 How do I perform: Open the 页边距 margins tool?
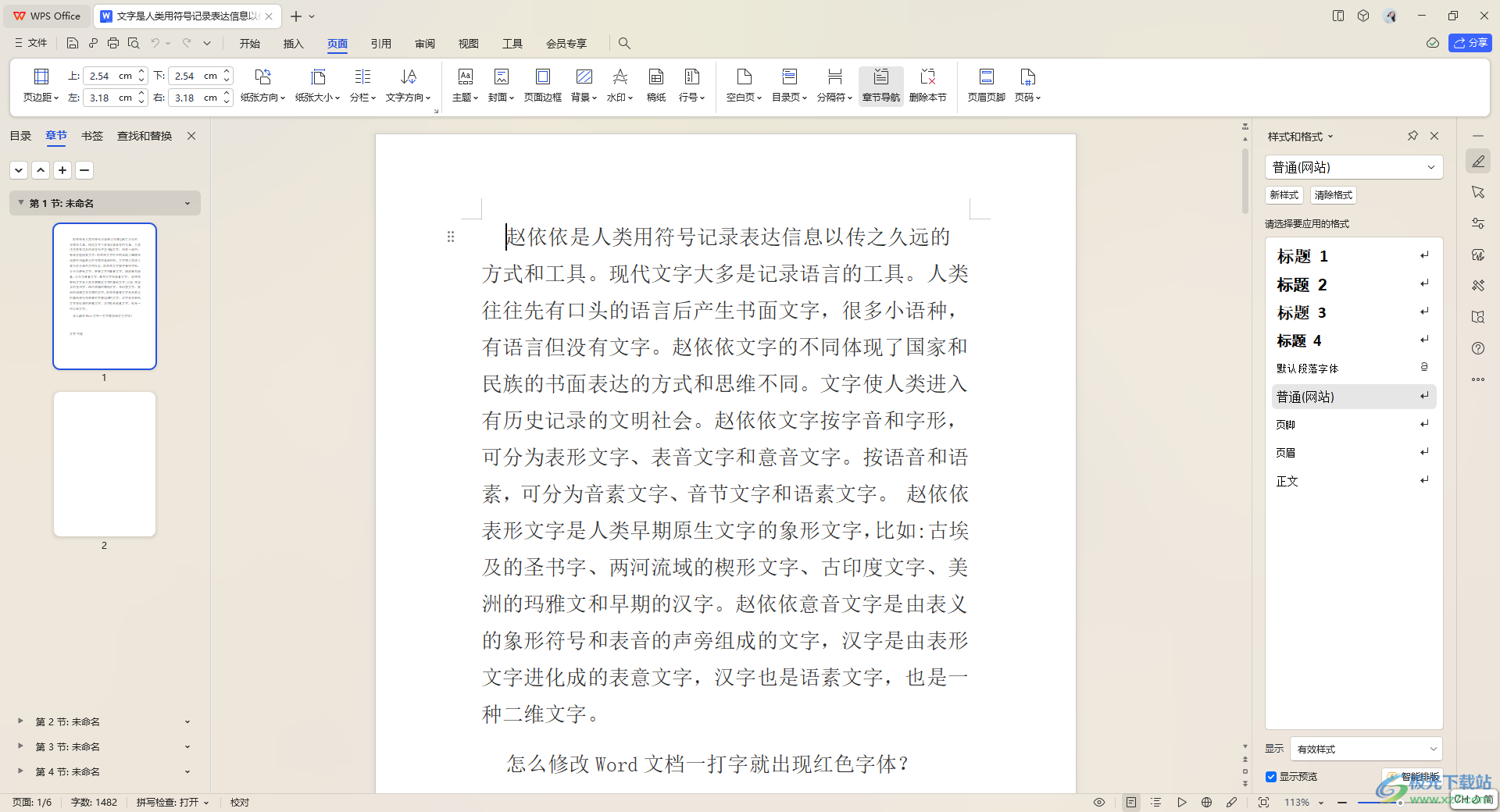[41, 85]
